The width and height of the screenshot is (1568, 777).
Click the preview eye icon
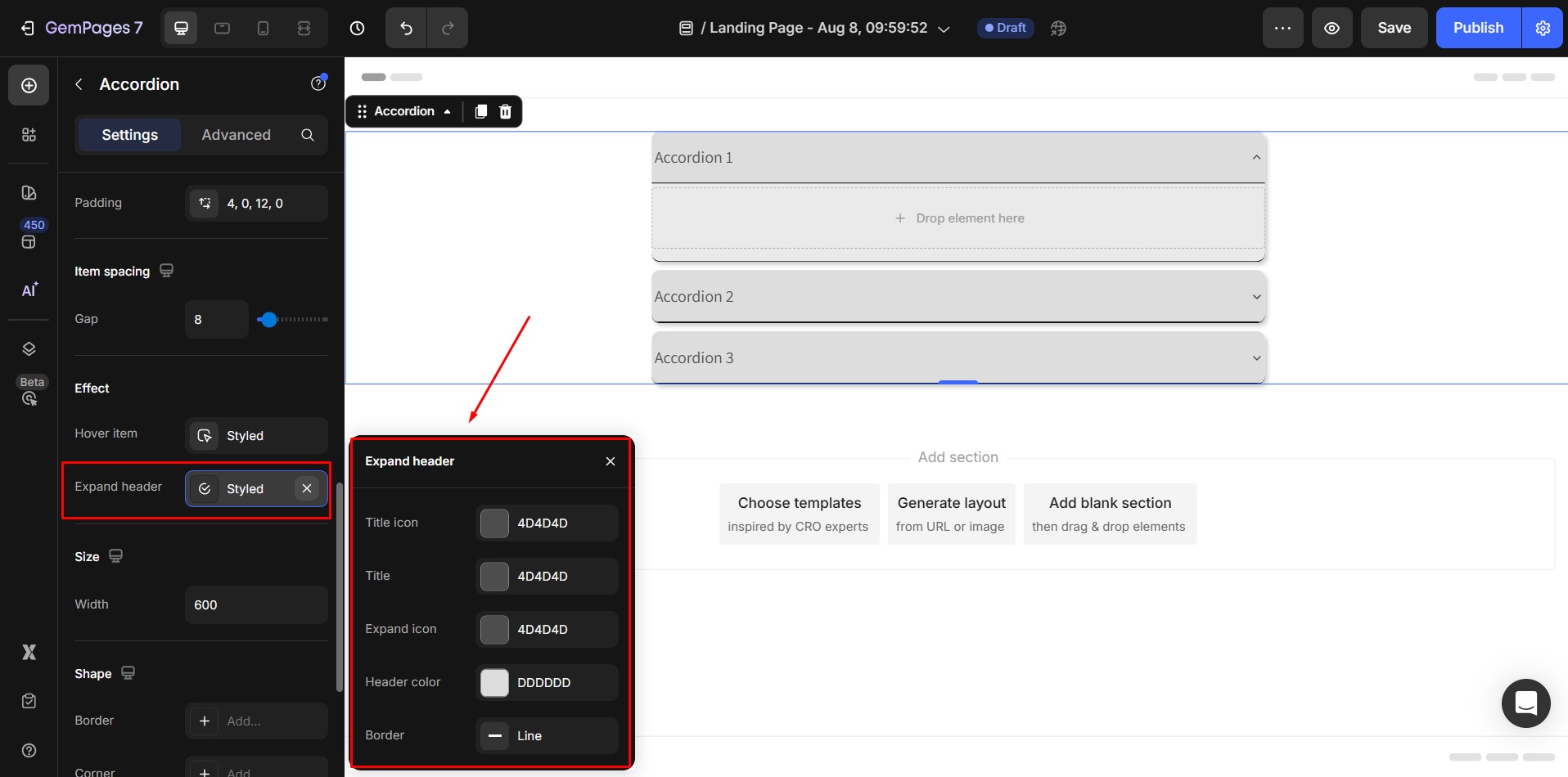coord(1331,28)
